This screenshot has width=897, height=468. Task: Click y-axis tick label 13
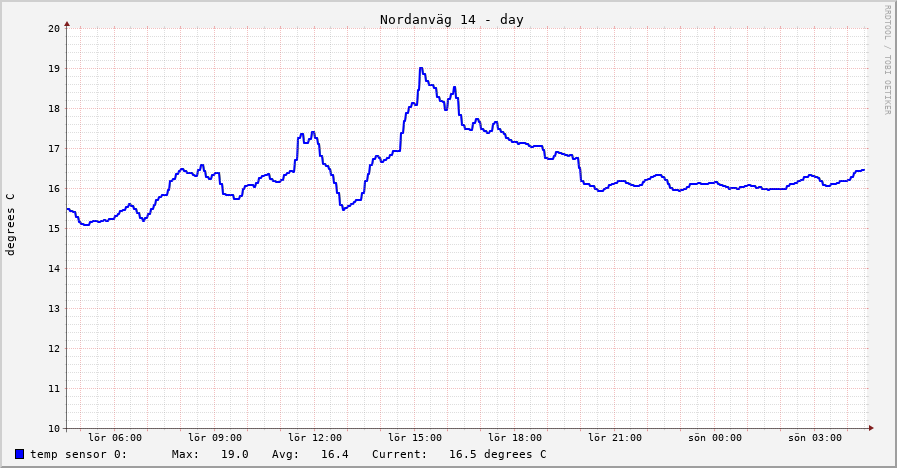(x=54, y=309)
